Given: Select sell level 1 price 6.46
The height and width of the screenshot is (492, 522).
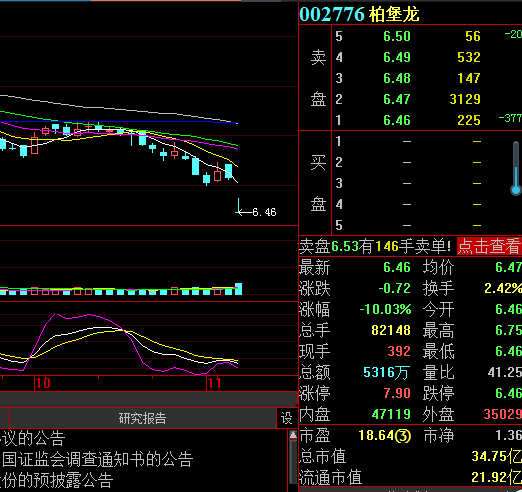Looking at the screenshot, I should pos(397,120).
